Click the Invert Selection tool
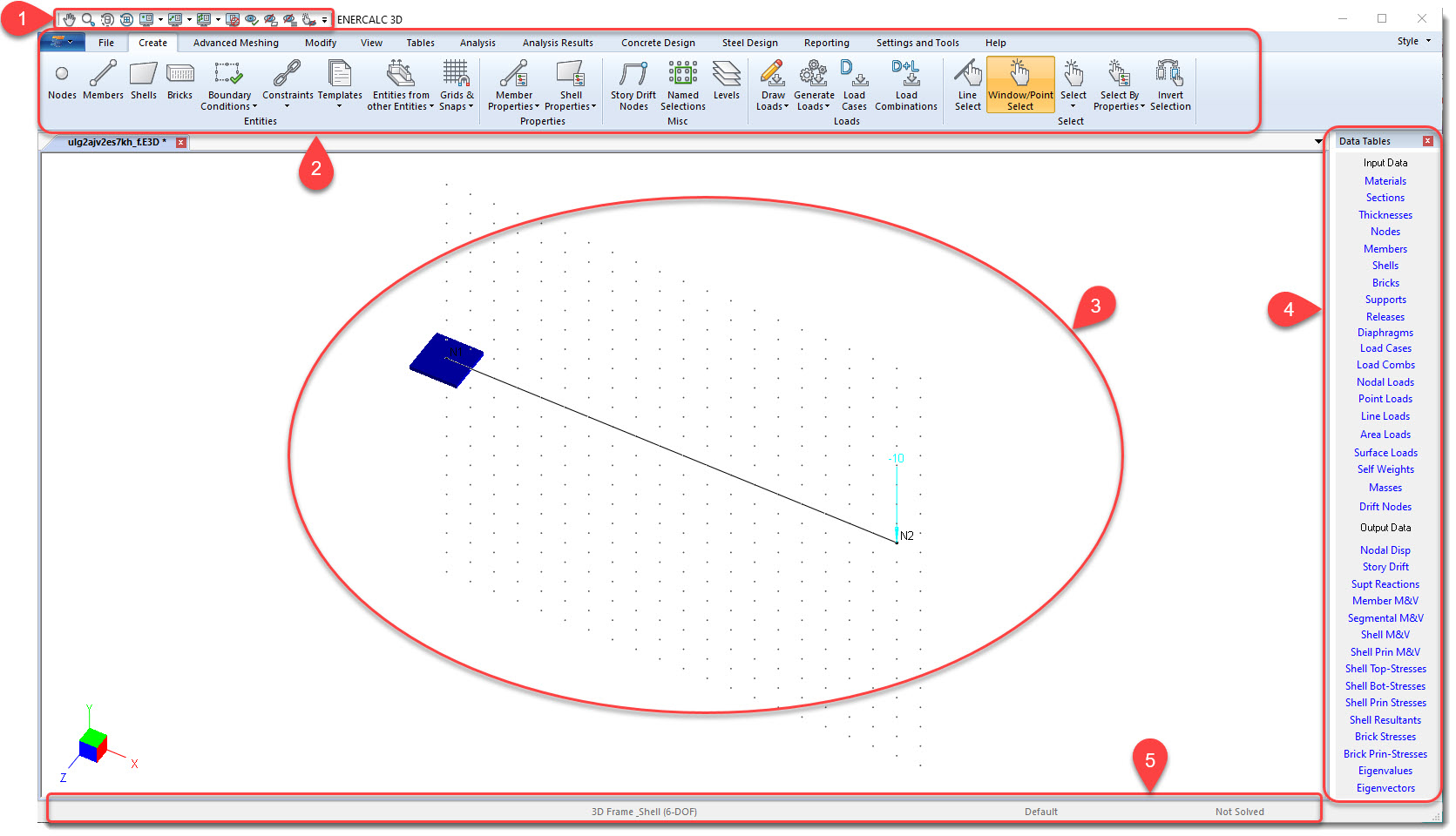Image resolution: width=1456 pixels, height=836 pixels. [1169, 85]
